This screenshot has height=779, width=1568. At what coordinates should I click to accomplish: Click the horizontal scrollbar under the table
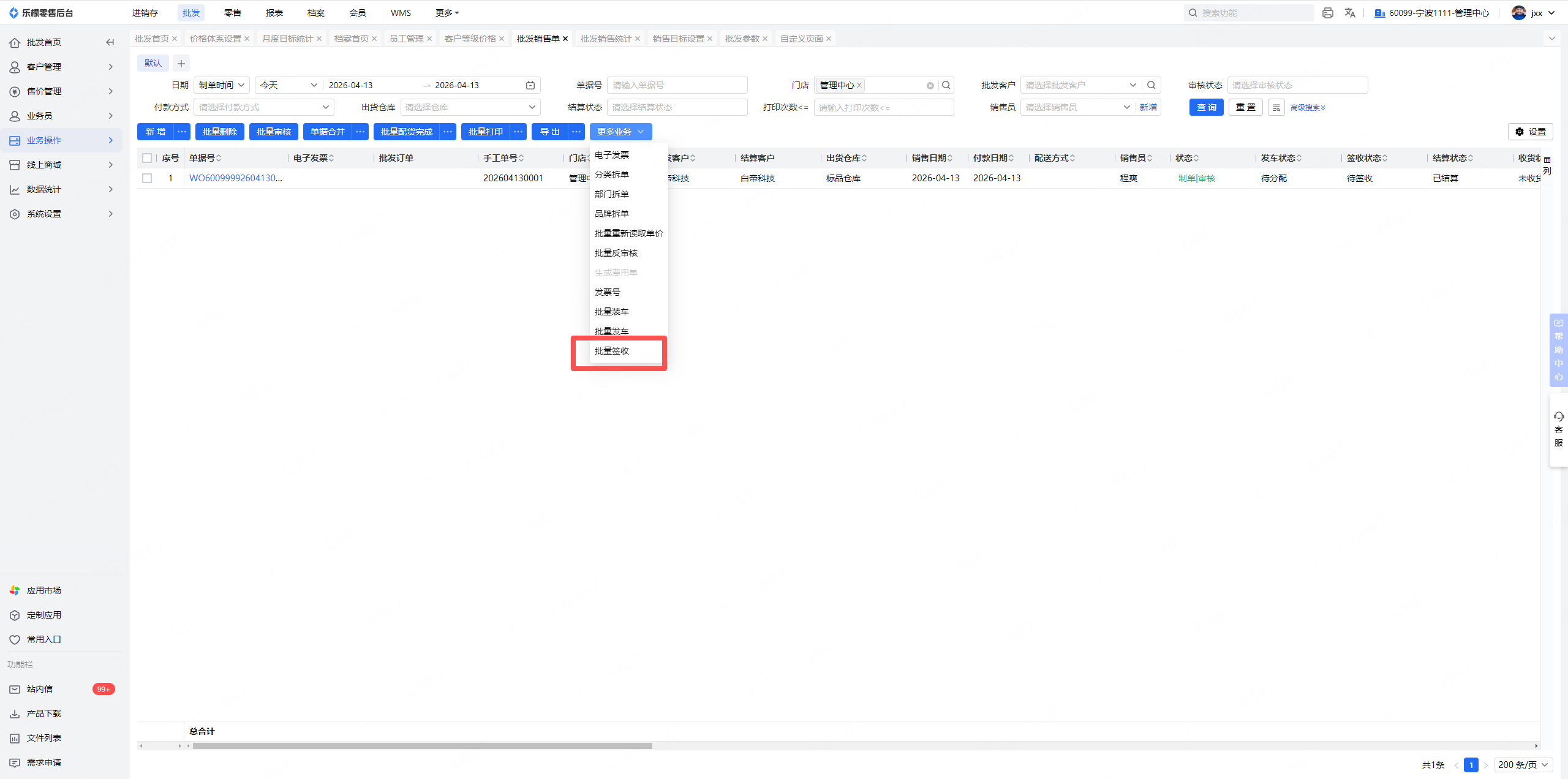423,746
